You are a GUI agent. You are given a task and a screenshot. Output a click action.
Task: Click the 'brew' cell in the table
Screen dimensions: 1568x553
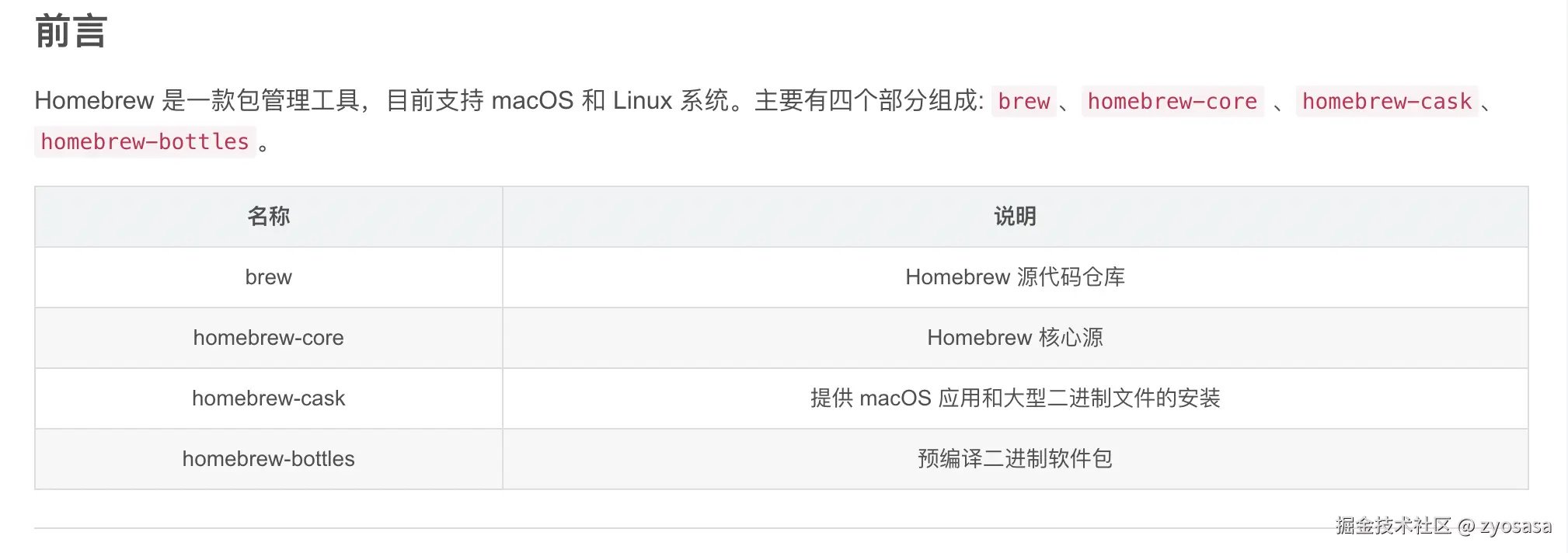coord(268,277)
